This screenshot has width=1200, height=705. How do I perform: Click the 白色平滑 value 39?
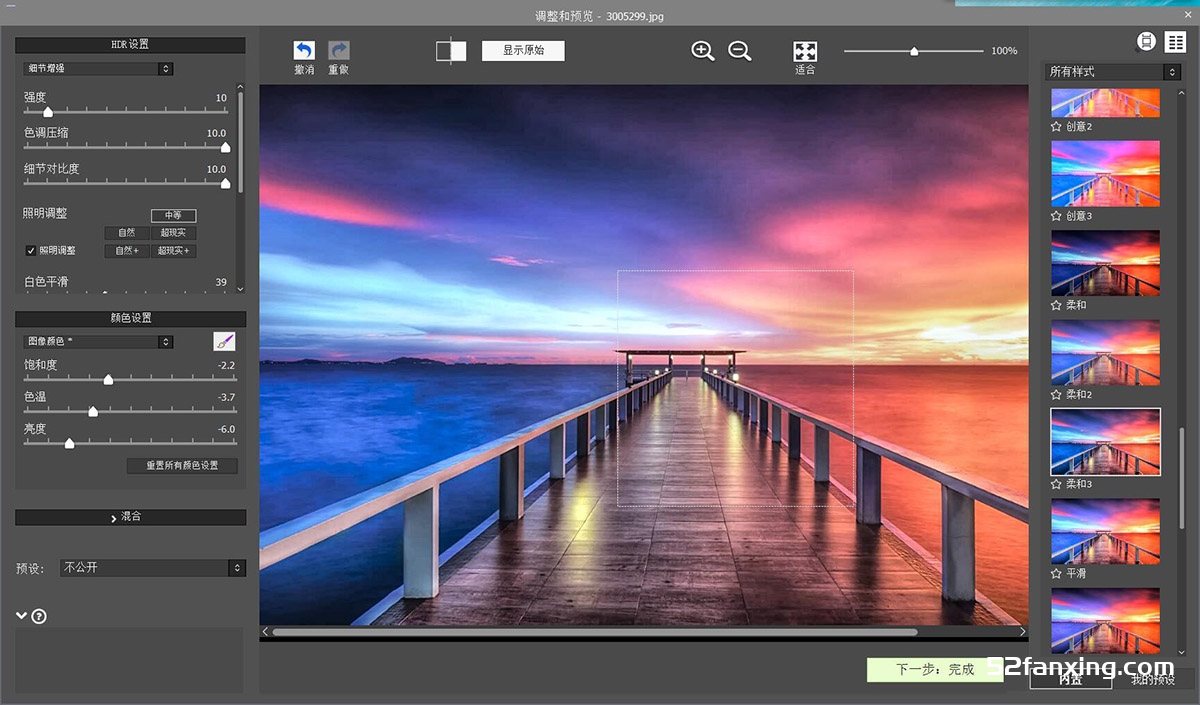click(x=221, y=283)
